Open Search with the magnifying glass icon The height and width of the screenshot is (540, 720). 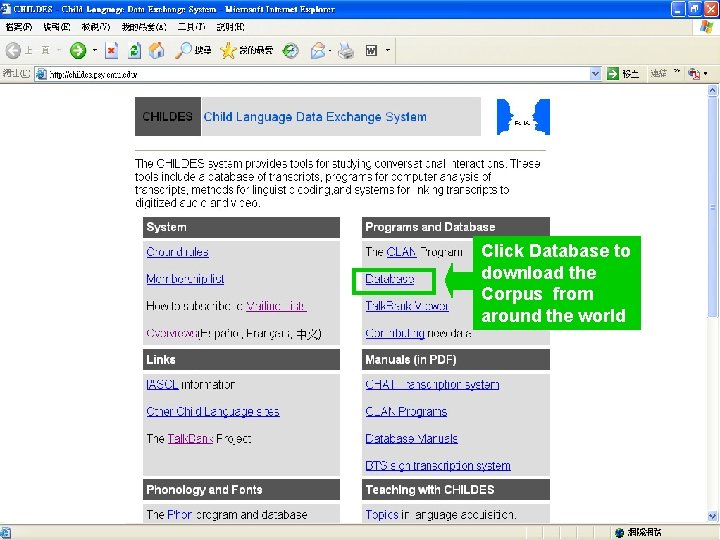click(x=183, y=50)
